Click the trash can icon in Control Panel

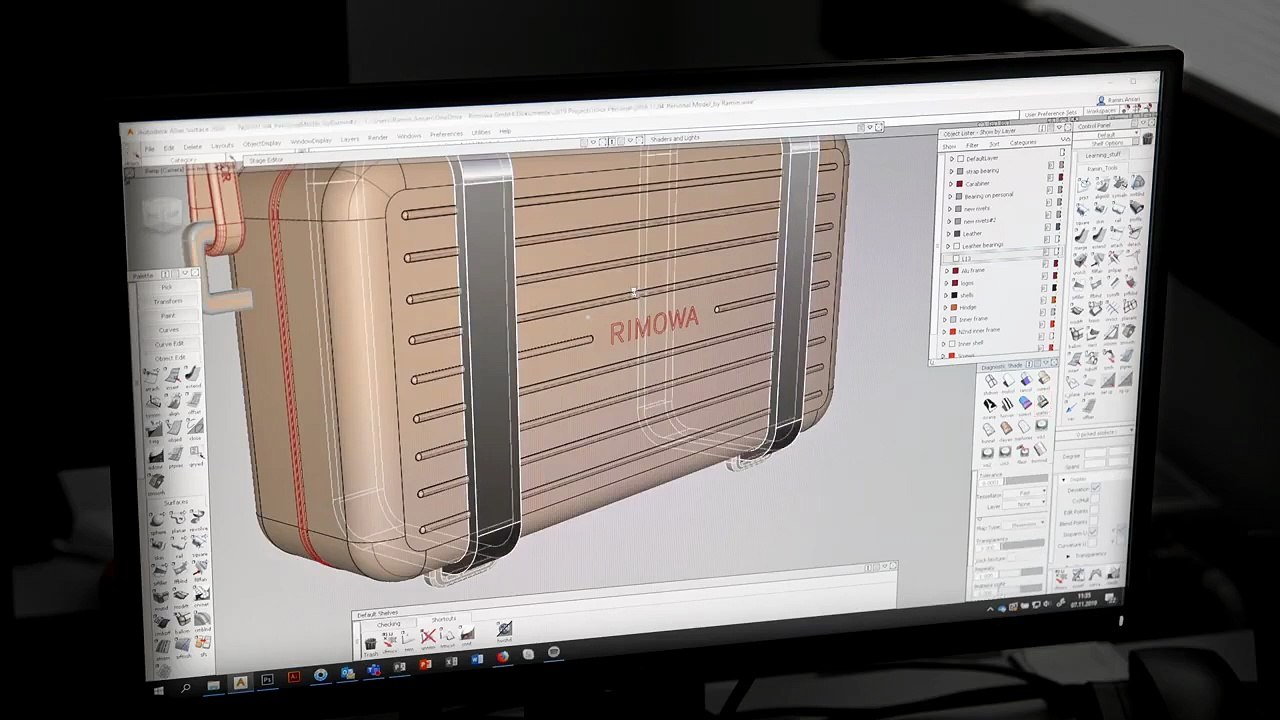1148,138
